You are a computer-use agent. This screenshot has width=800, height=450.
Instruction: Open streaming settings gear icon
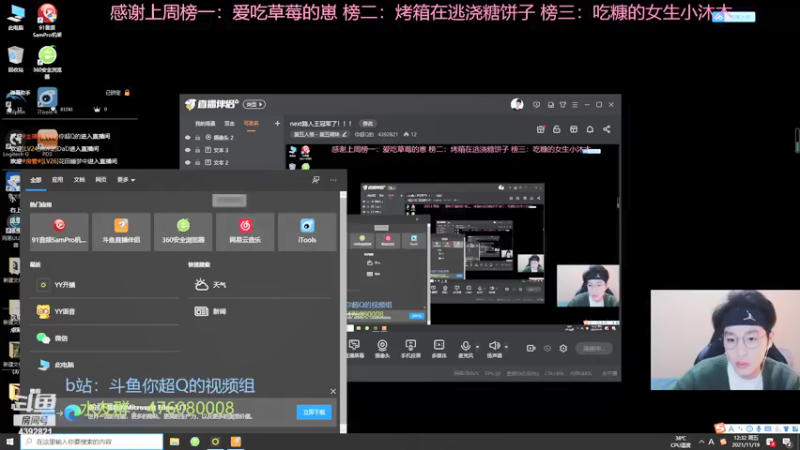tap(563, 348)
